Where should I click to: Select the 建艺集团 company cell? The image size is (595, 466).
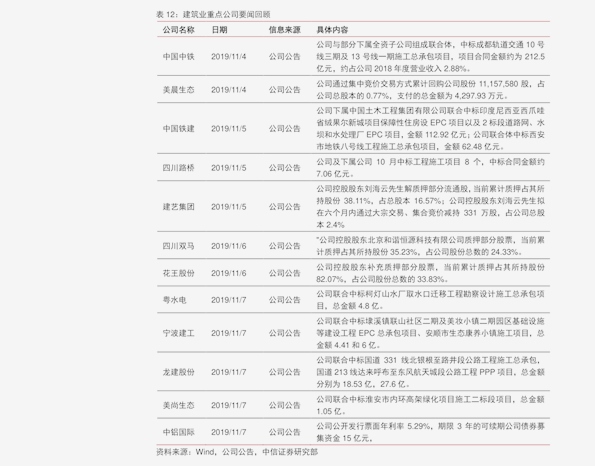tap(178, 207)
